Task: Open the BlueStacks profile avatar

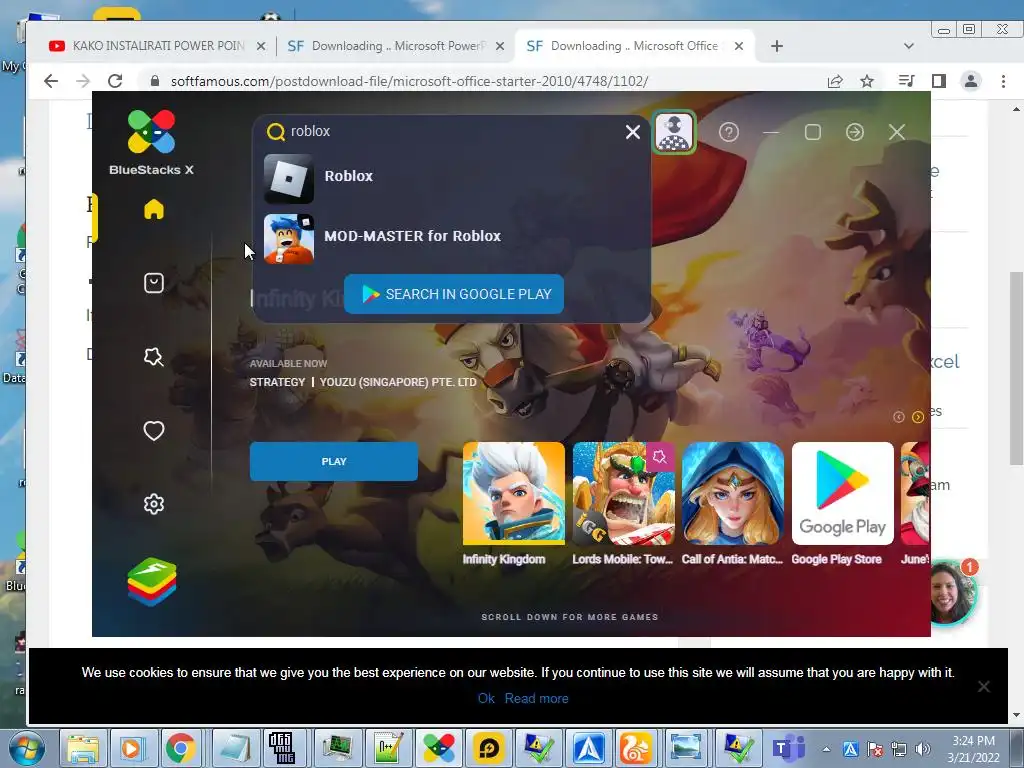Action: [674, 133]
